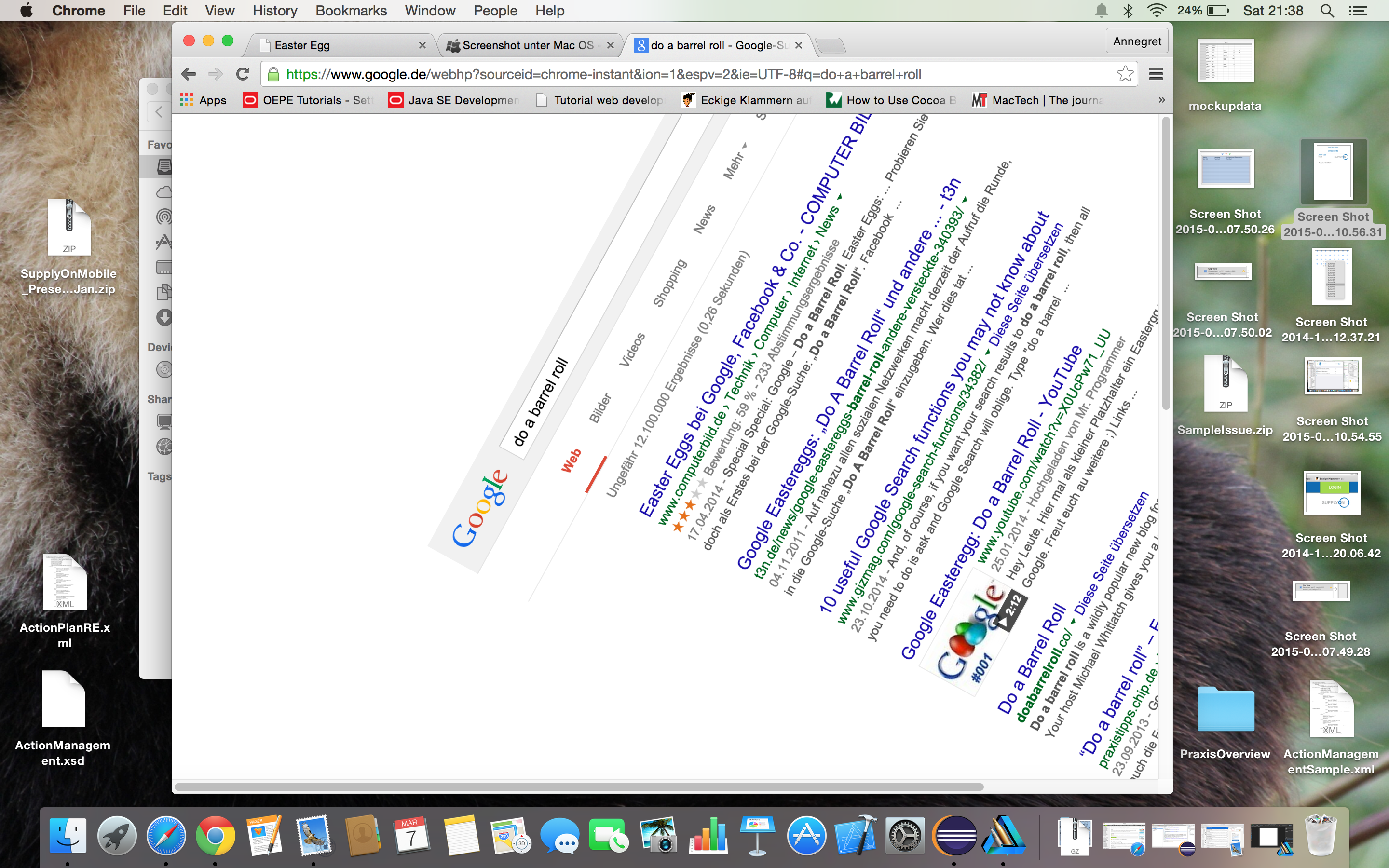Open Launchpad from the Dock
The image size is (1389, 868).
pyautogui.click(x=117, y=835)
